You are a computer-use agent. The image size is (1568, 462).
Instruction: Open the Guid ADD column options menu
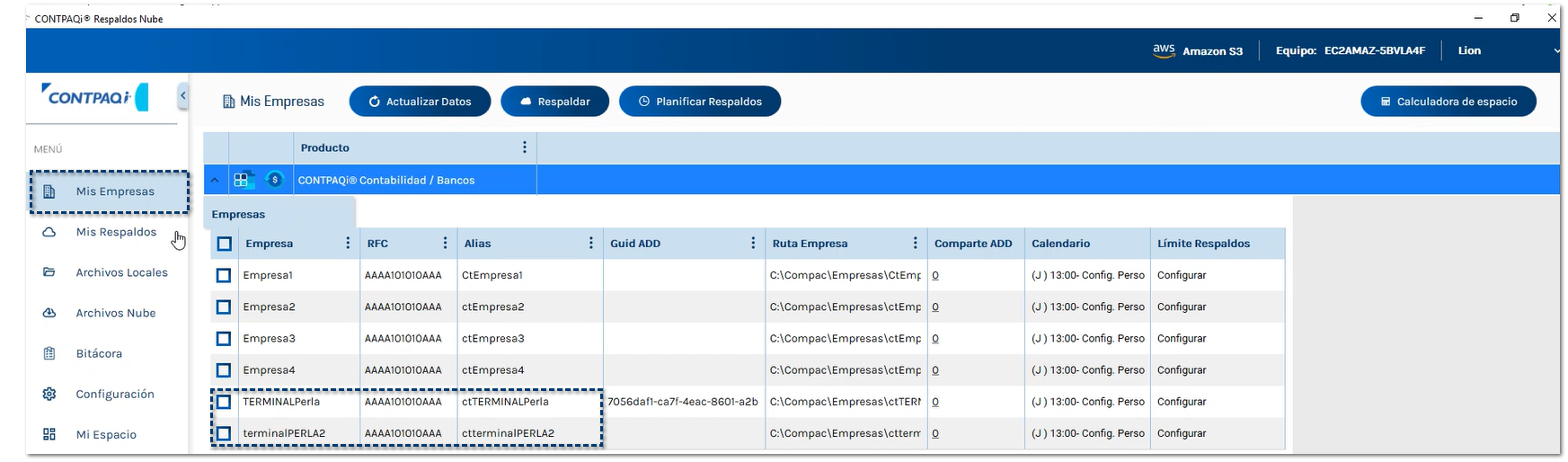[x=753, y=243]
